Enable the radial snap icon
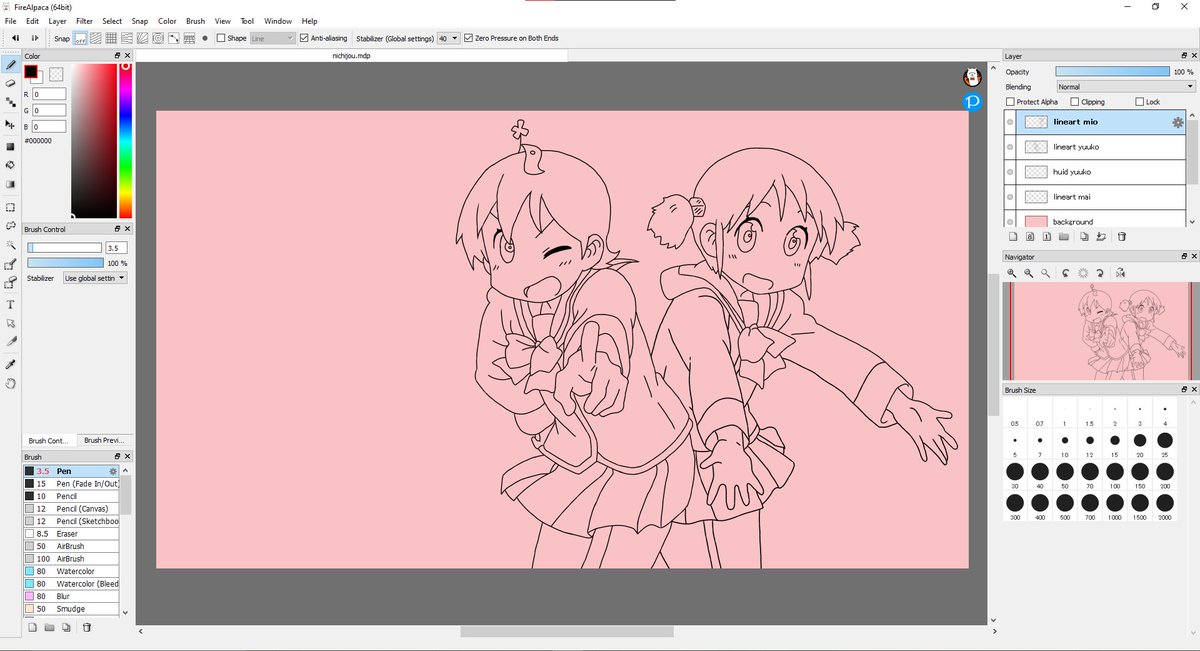 pyautogui.click(x=143, y=38)
